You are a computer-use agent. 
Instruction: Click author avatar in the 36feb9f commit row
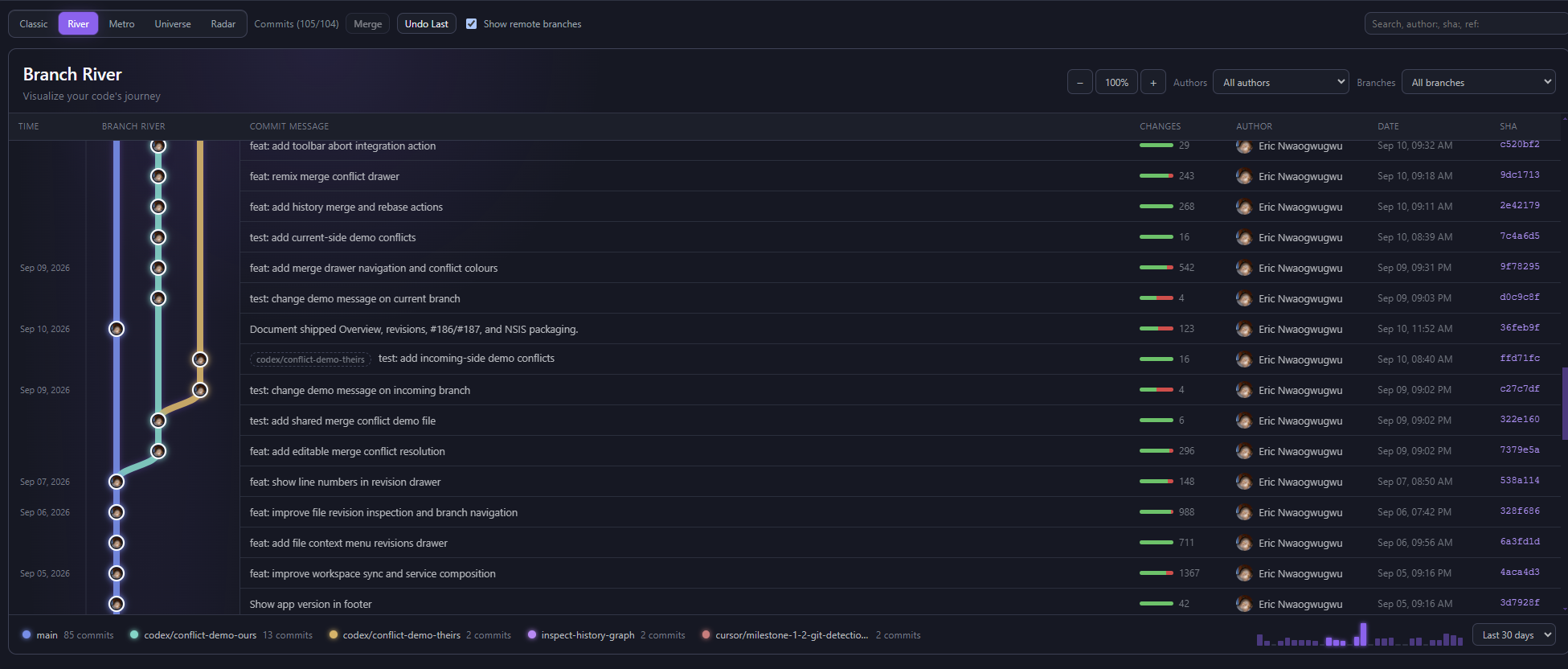click(x=1244, y=329)
